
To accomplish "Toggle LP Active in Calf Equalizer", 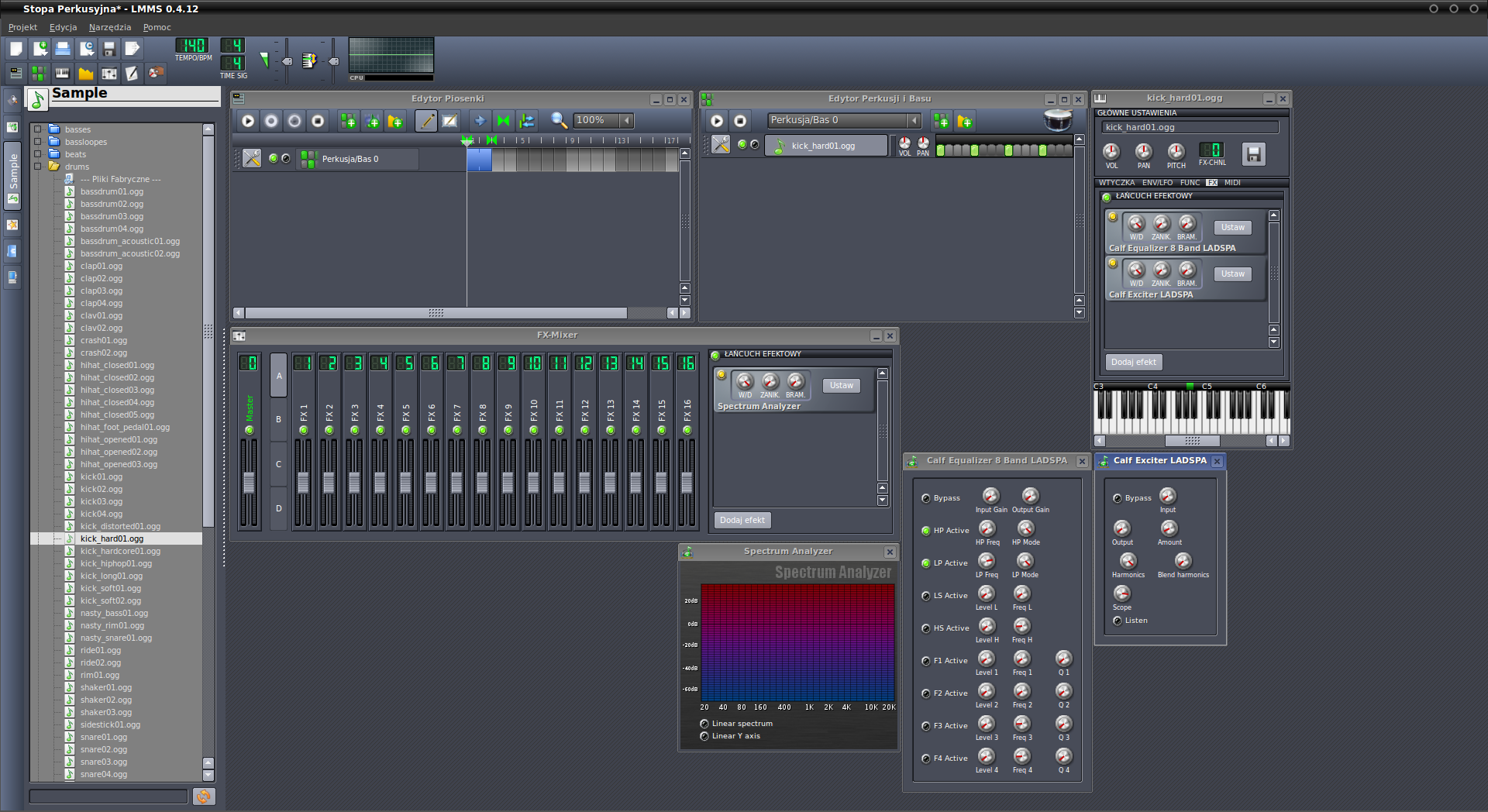I will (x=926, y=563).
